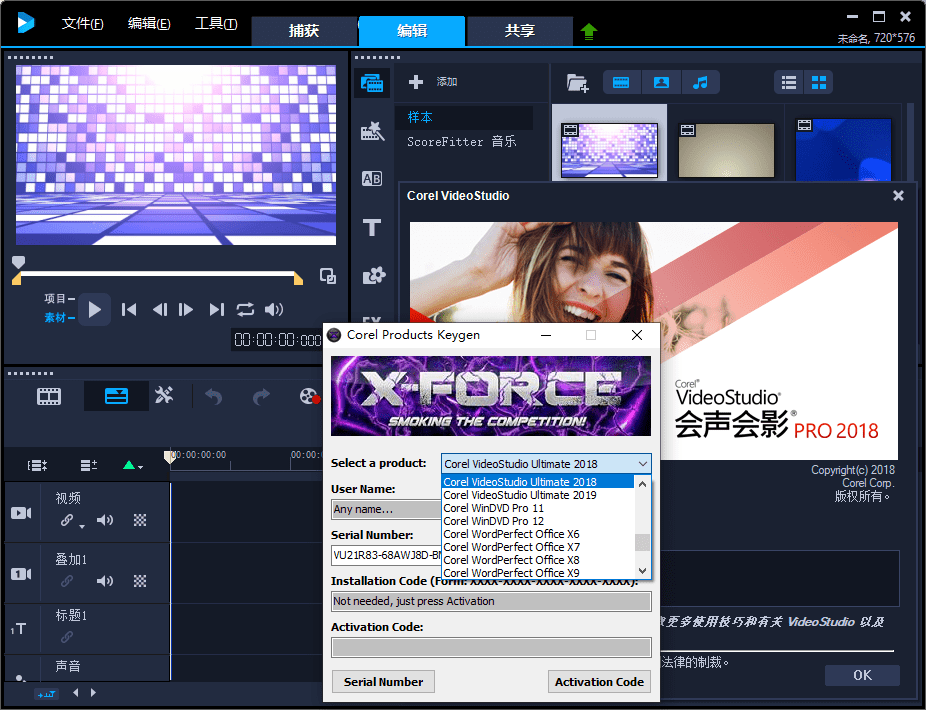Click the undo arrow
926x710 pixels.
click(214, 397)
